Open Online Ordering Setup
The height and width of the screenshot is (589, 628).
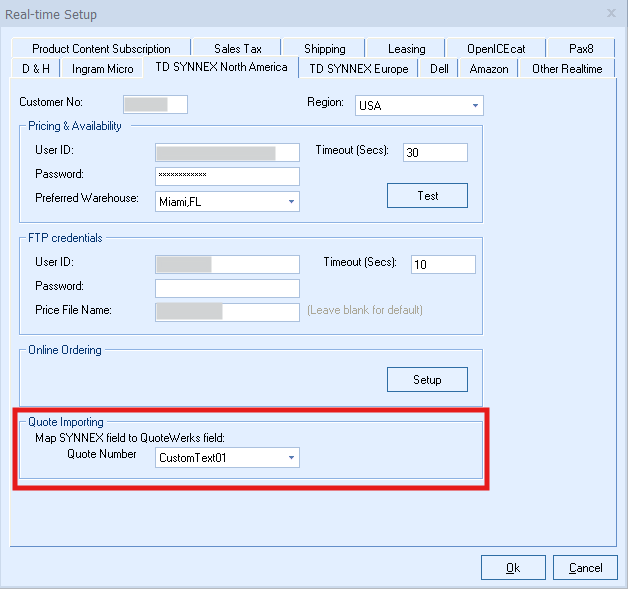click(427, 380)
